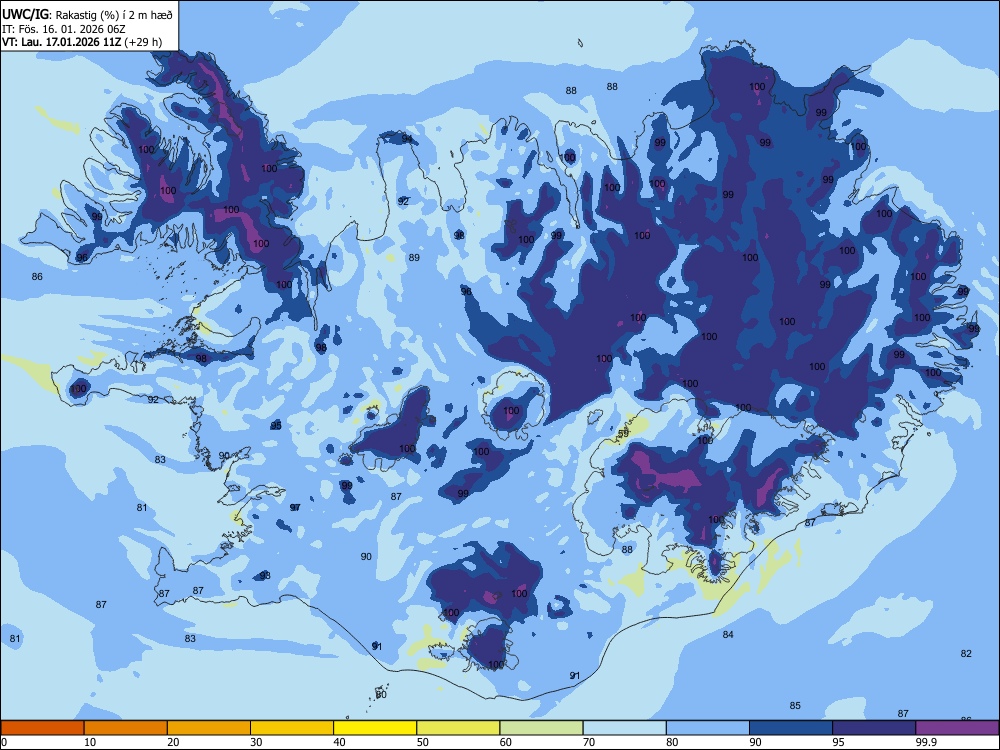Click the legend tick label '70'
1000x750 pixels.
coord(589,742)
